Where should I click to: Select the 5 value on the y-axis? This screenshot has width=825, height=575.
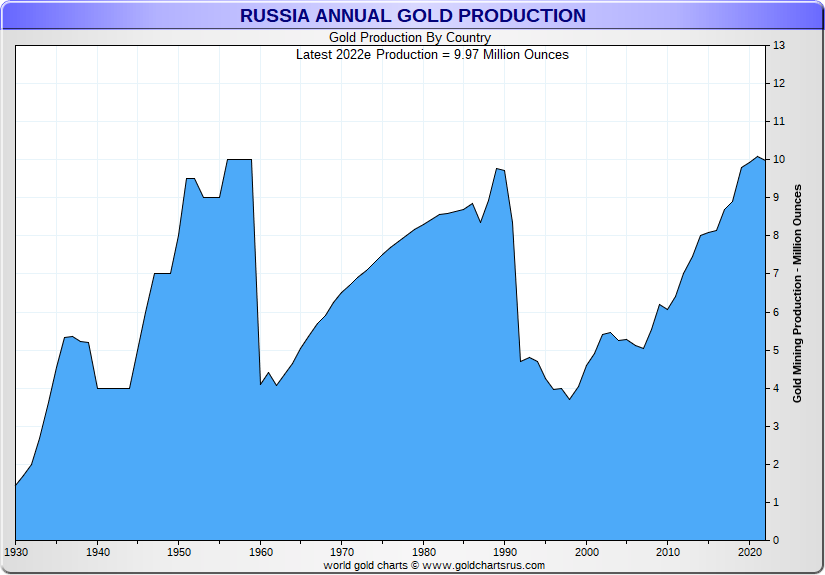pos(776,351)
